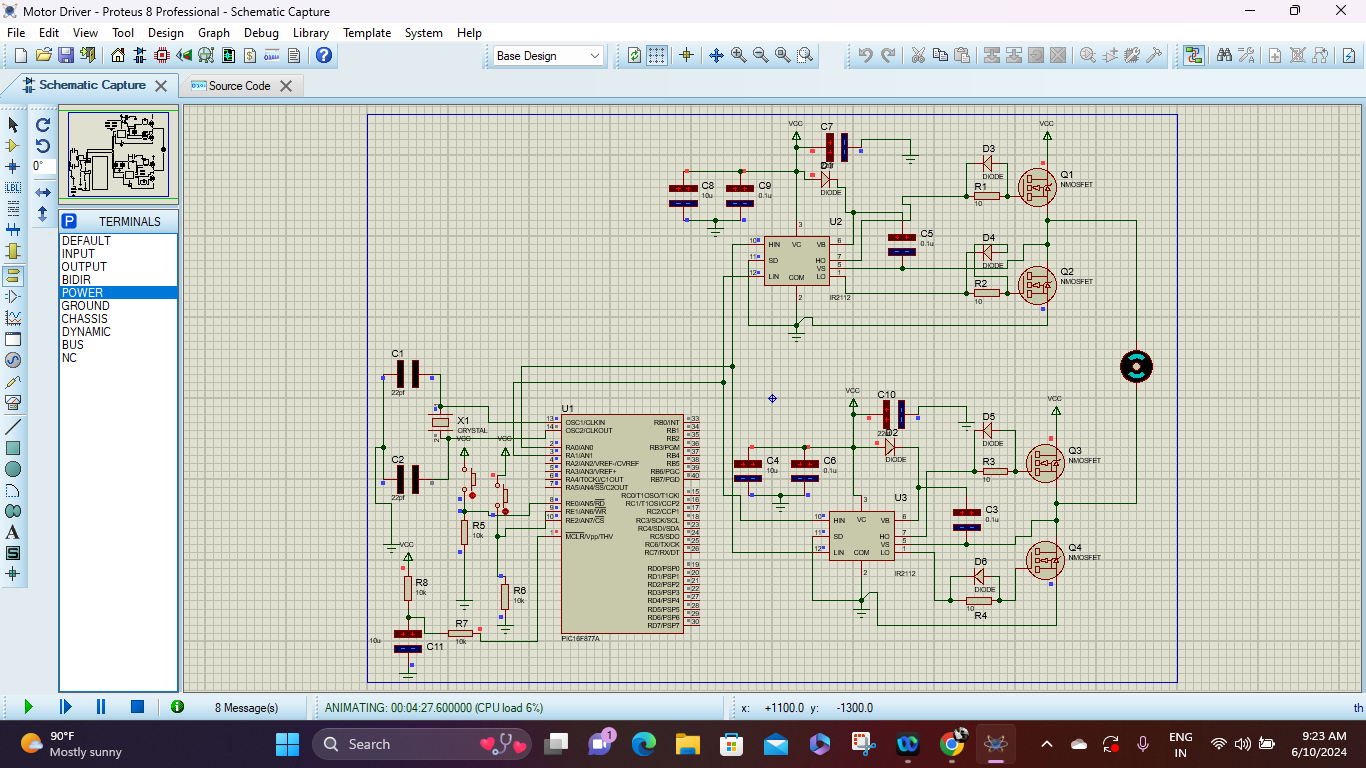Select the Buses Mode tool

(x=13, y=229)
